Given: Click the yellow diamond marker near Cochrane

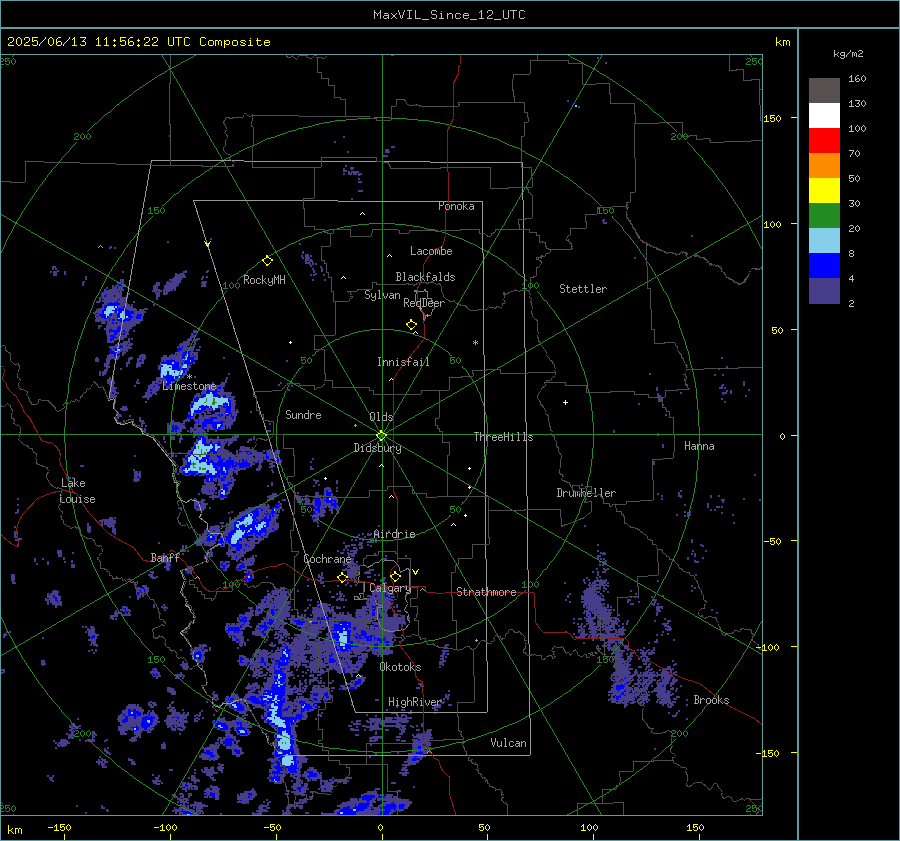Looking at the screenshot, I should coord(342,577).
